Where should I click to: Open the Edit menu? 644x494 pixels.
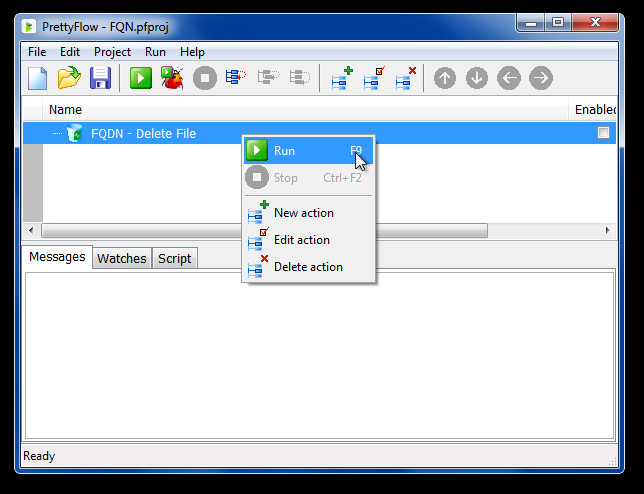point(70,52)
